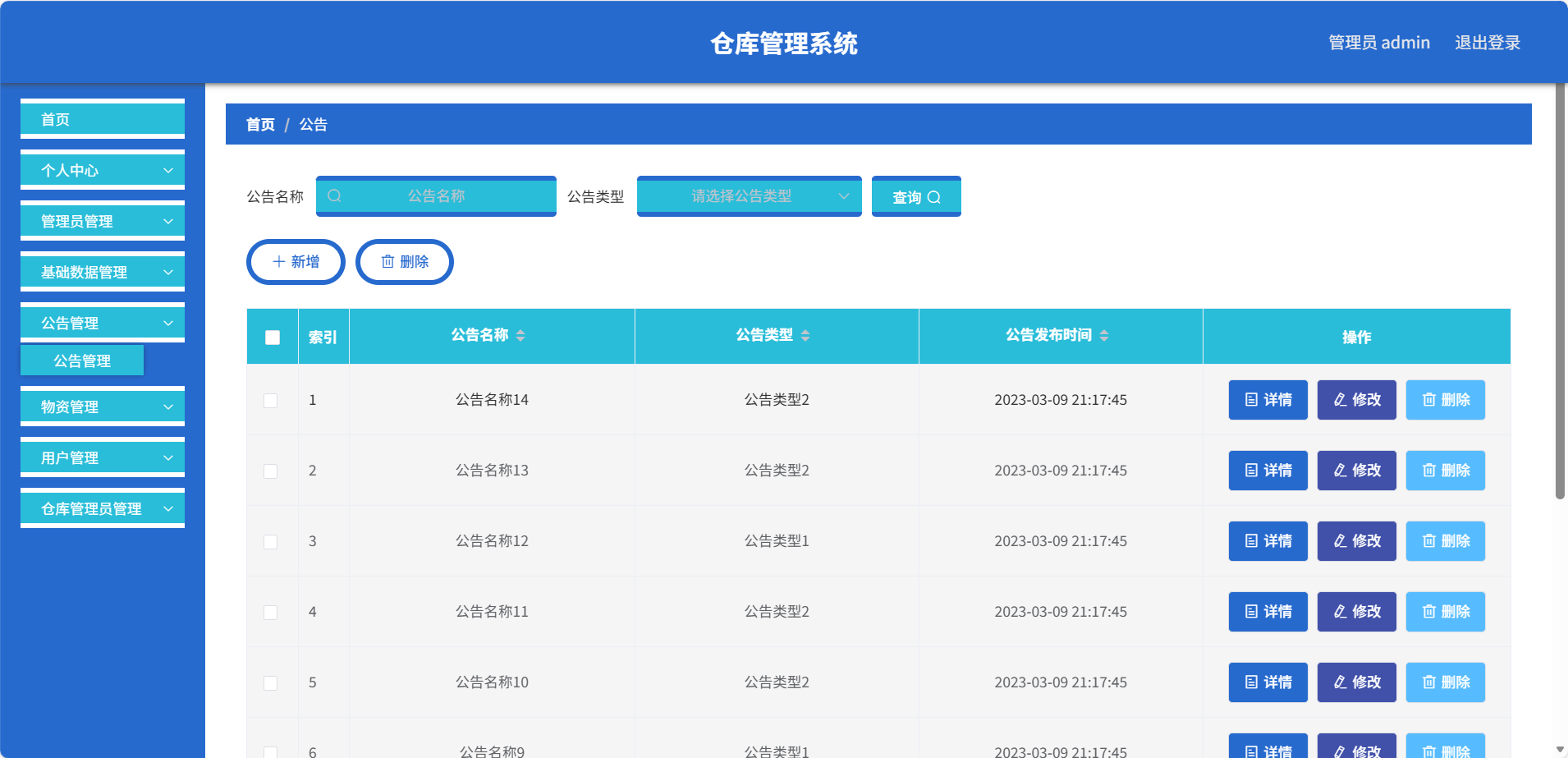Image resolution: width=1568 pixels, height=758 pixels.
Task: Open 详情 for 公告名称10 row
Action: 1268,682
